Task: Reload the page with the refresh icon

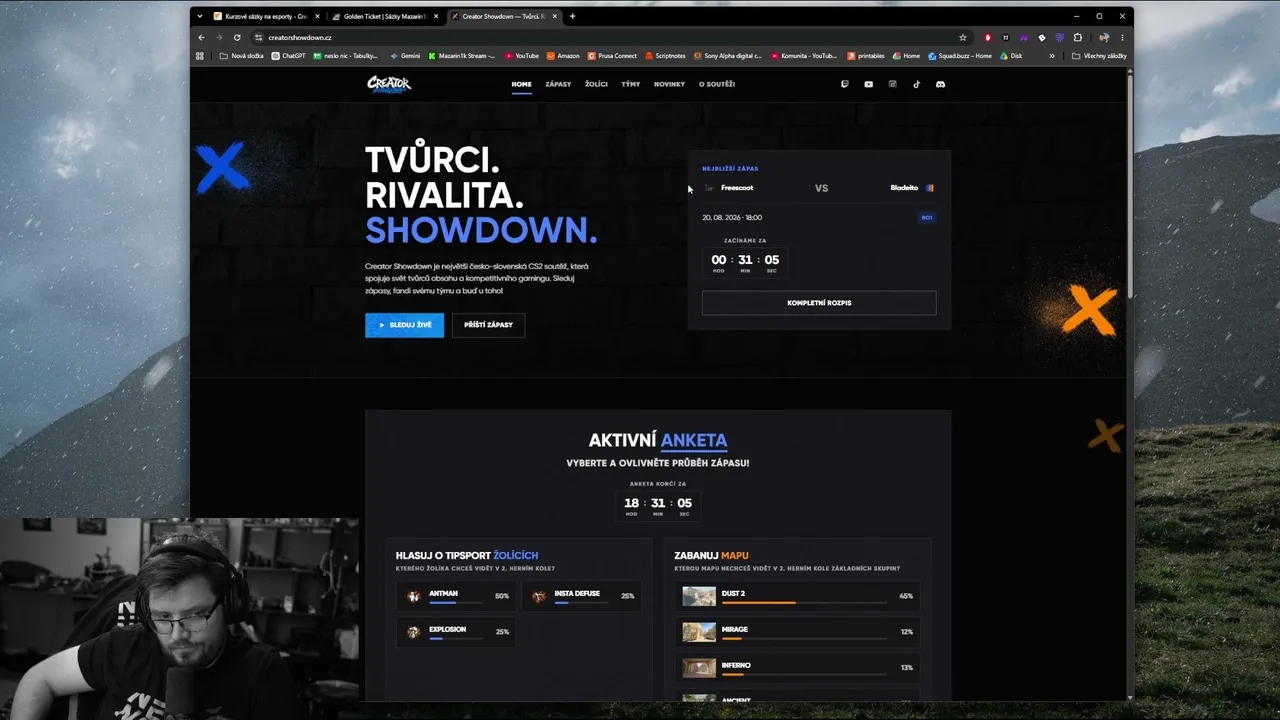Action: coord(237,37)
